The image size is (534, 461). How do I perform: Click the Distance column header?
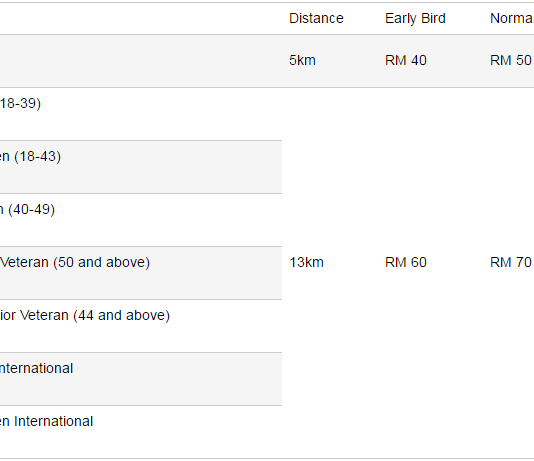click(x=316, y=18)
